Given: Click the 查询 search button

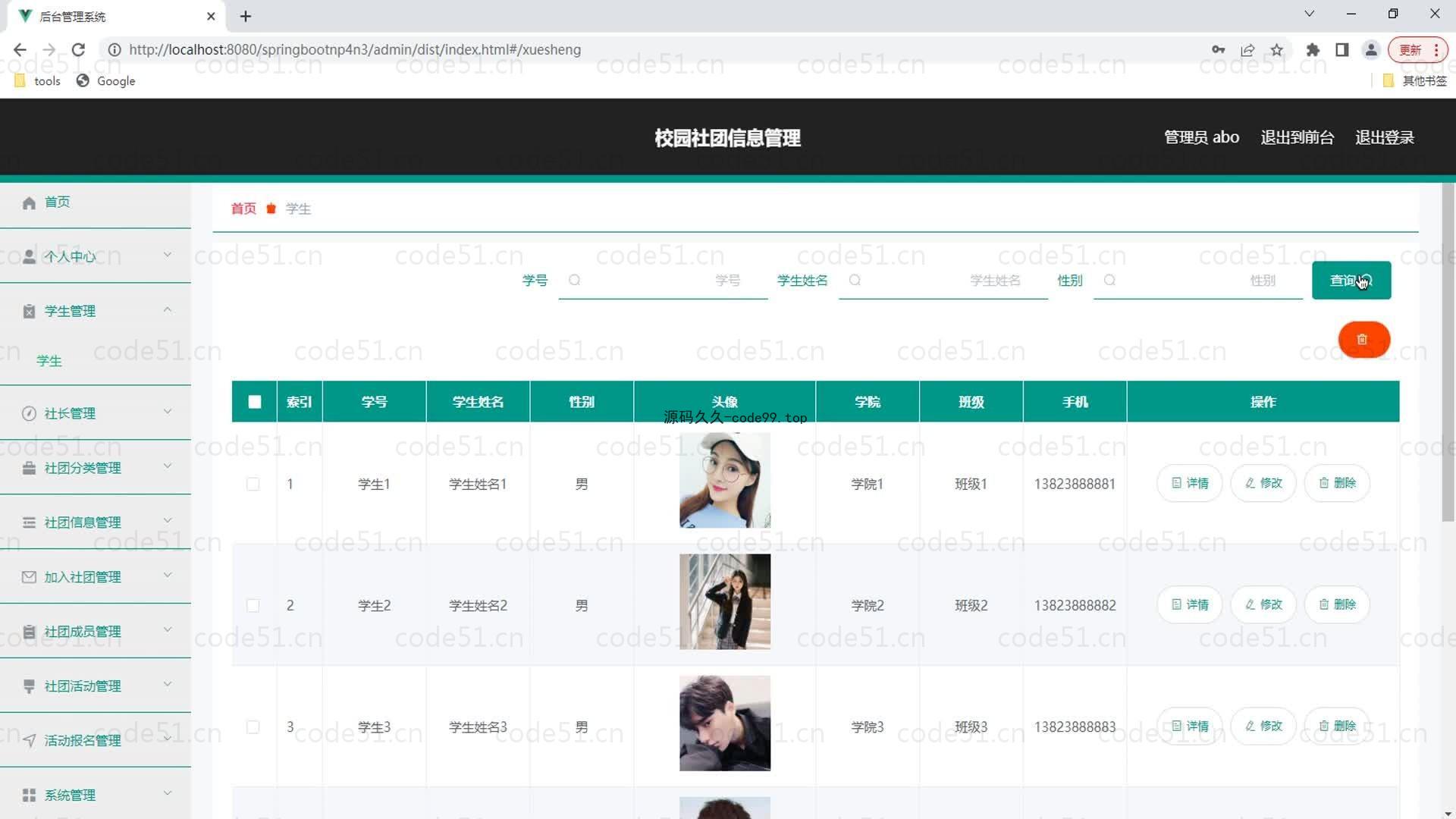Looking at the screenshot, I should (1351, 281).
